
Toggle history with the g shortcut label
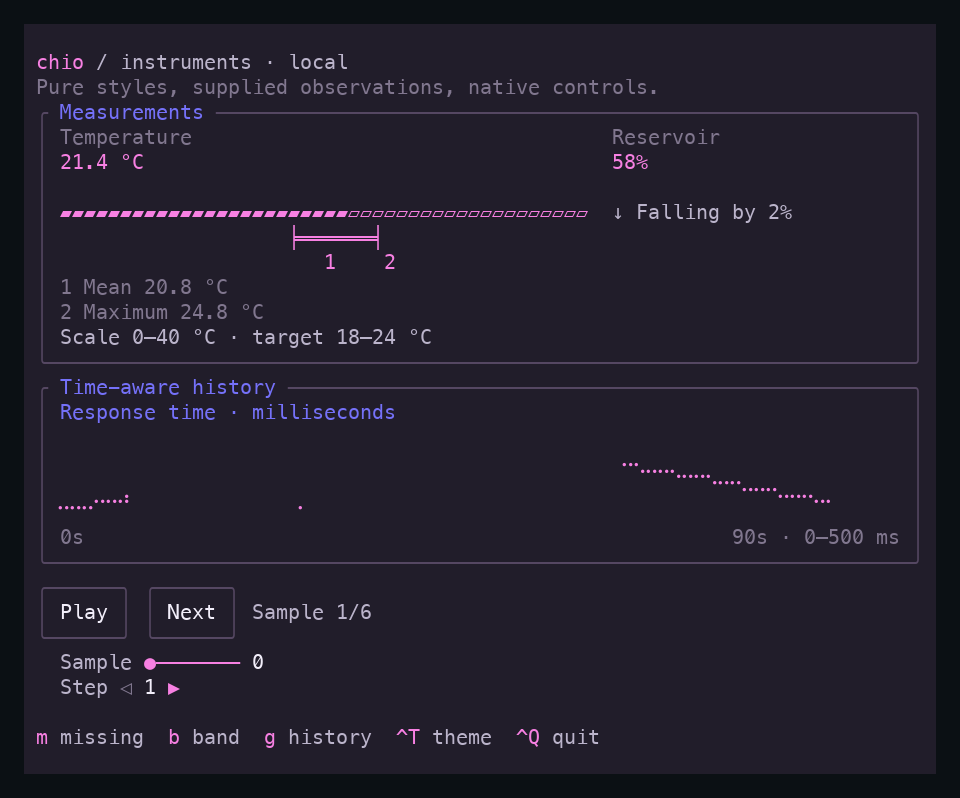tap(318, 737)
